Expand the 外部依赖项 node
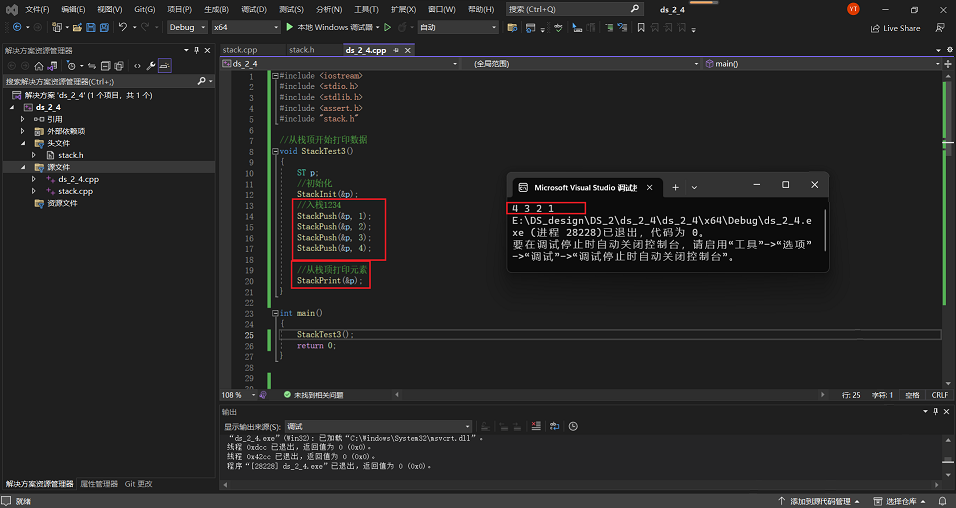This screenshot has height=508, width=956. tap(23, 131)
